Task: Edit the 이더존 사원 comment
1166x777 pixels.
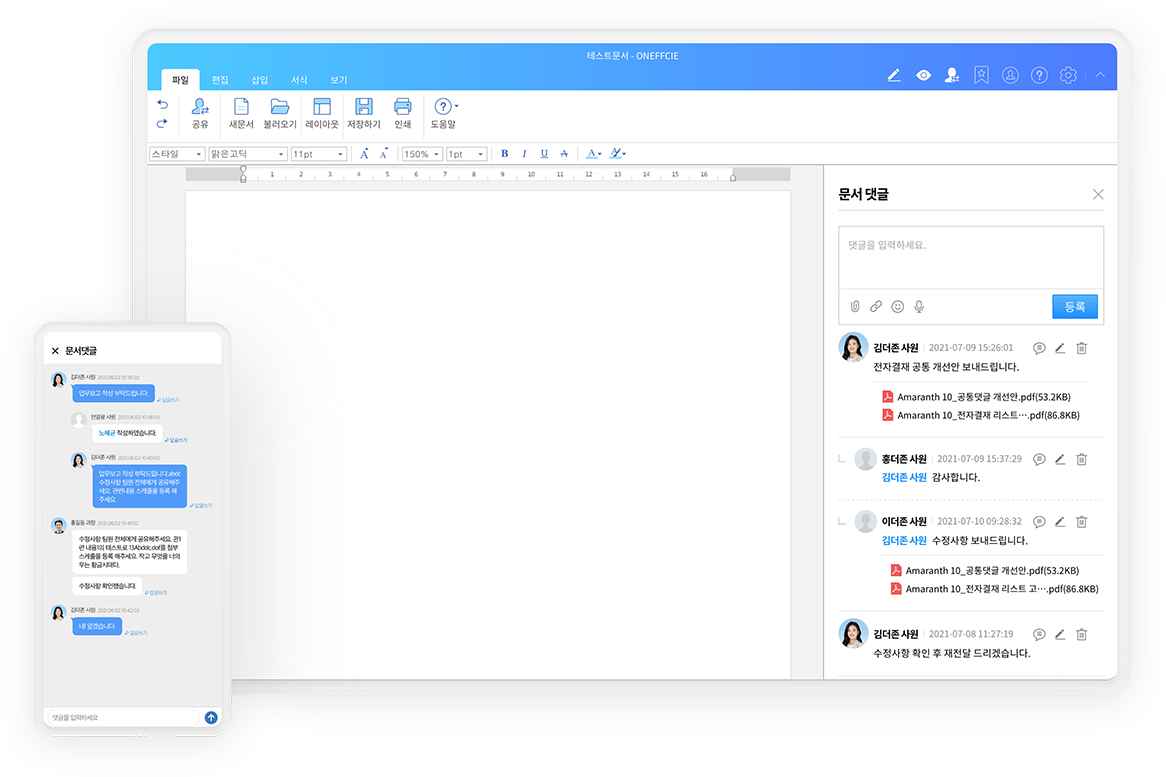Action: point(1060,522)
